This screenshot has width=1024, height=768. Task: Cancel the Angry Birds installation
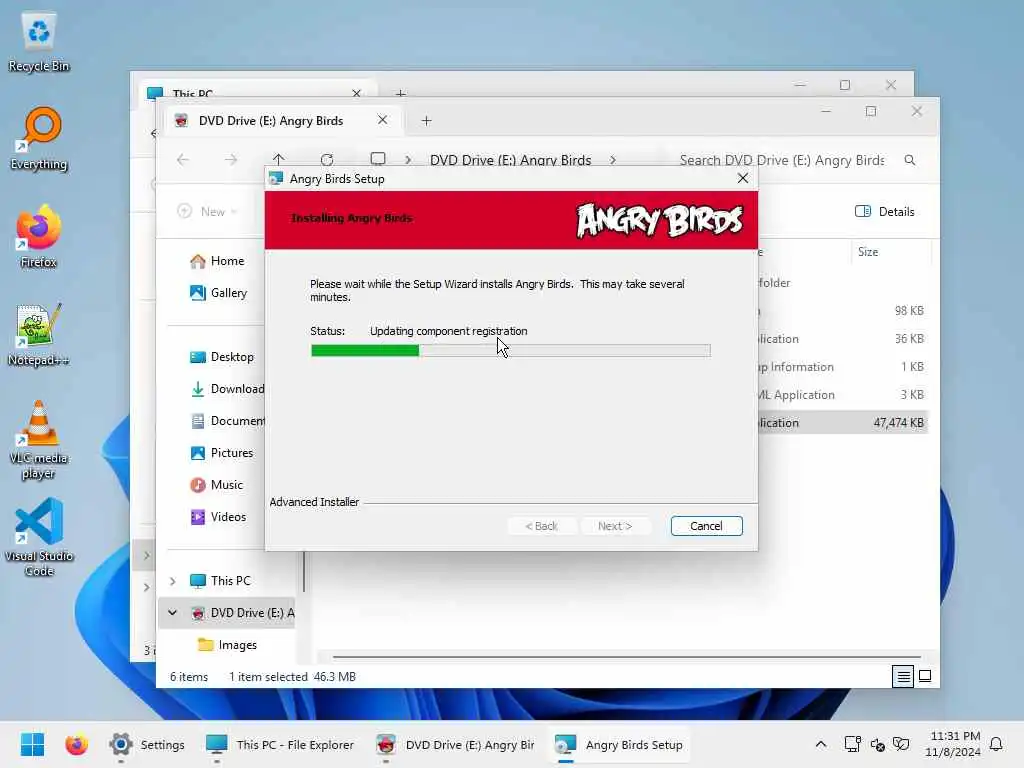click(706, 526)
